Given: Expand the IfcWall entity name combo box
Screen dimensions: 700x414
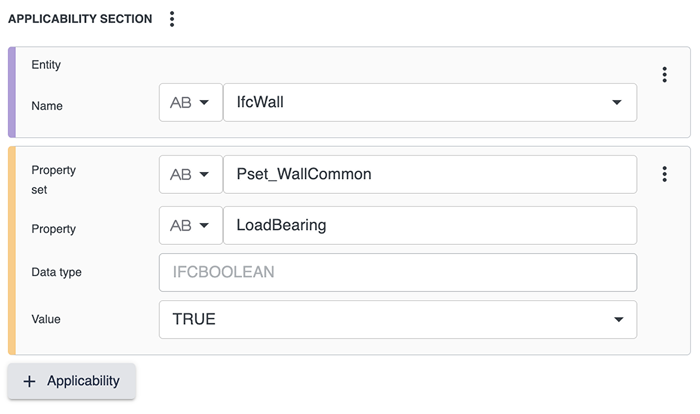Looking at the screenshot, I should (420, 102).
